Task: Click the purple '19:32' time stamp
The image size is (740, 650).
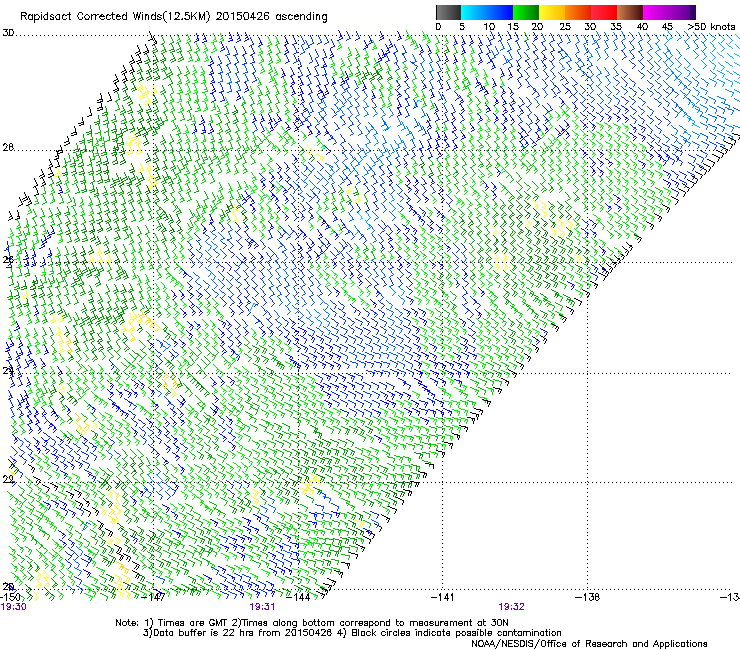Action: [512, 607]
